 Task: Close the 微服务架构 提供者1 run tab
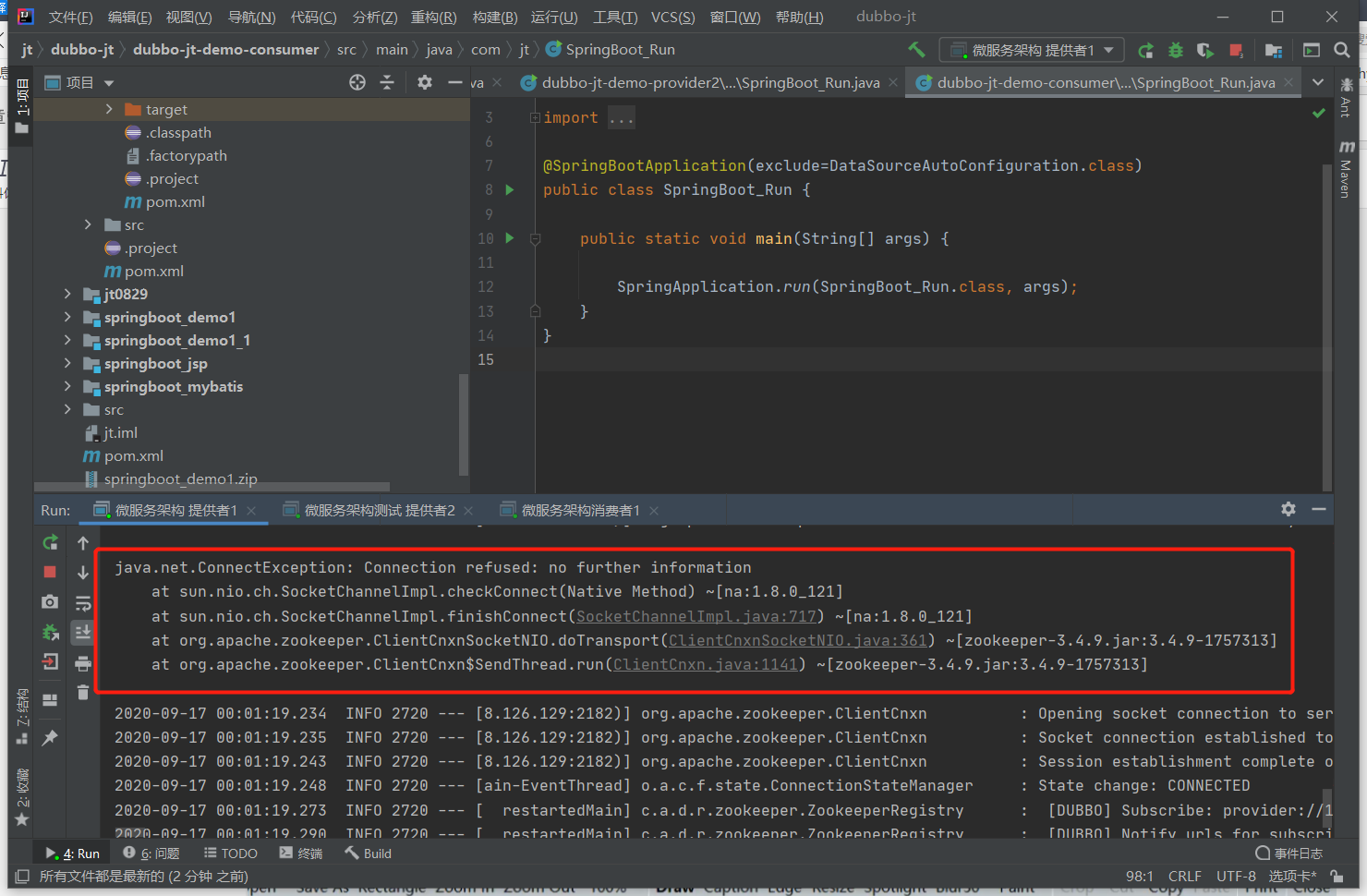[251, 510]
